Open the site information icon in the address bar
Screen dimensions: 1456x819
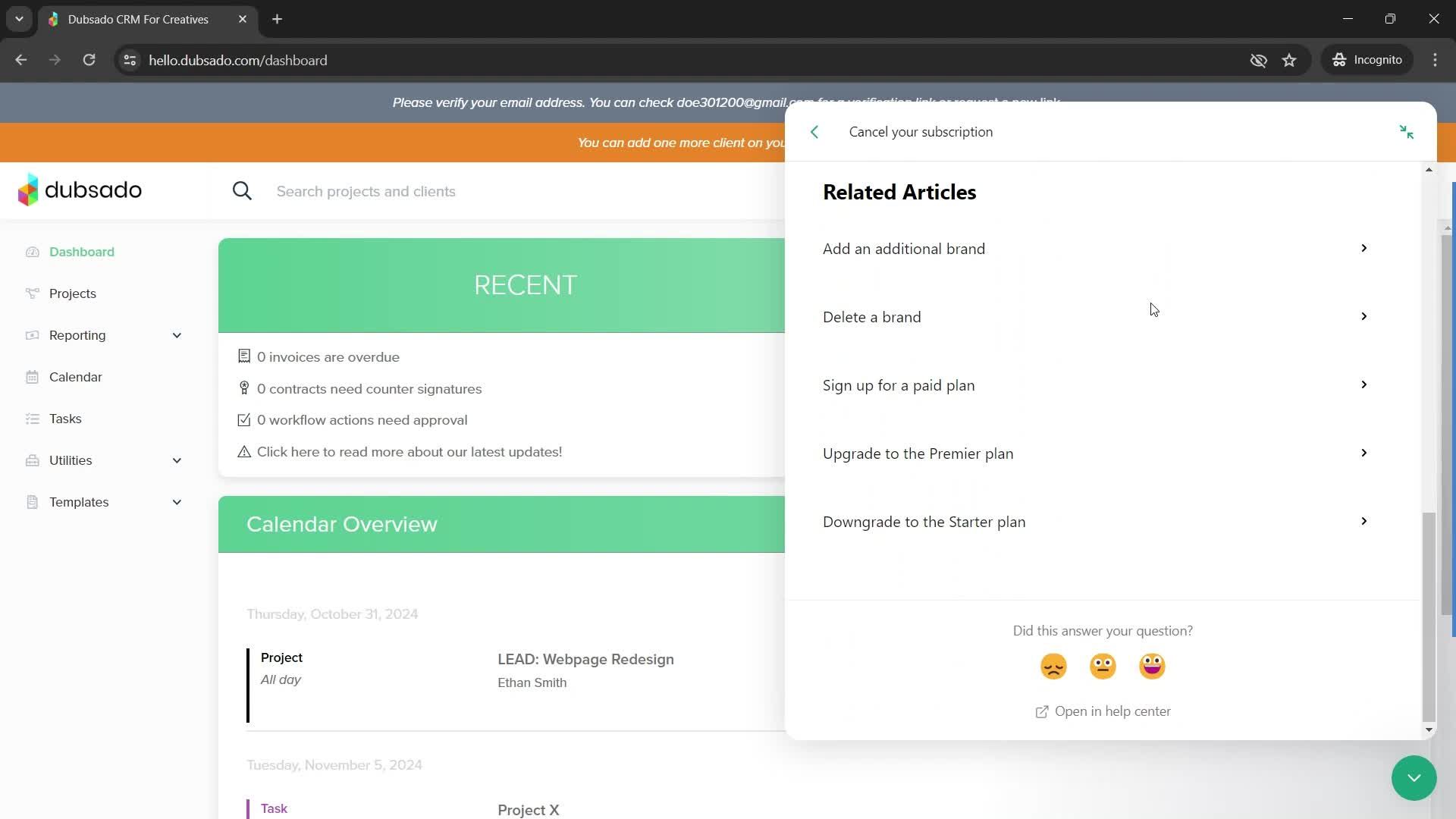click(x=130, y=60)
